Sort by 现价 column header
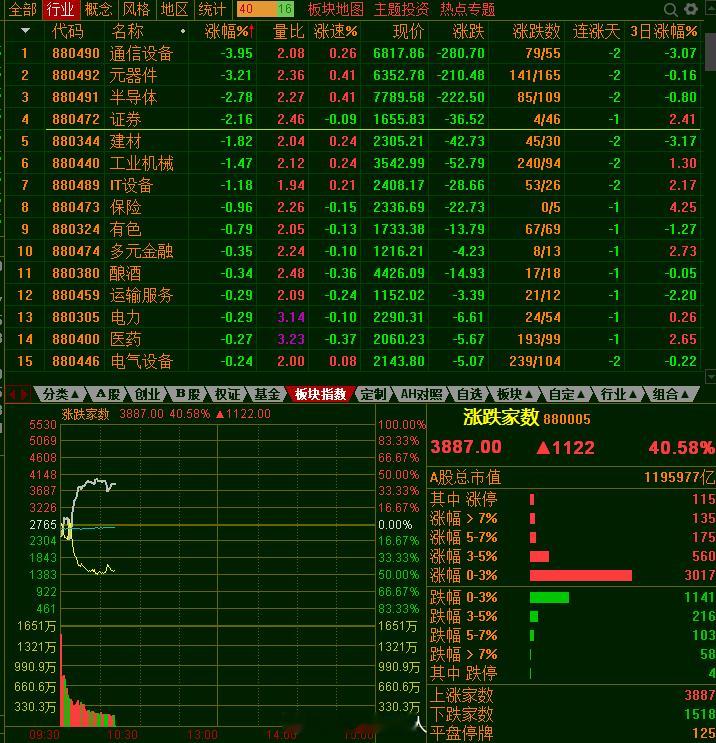716x743 pixels. tap(408, 32)
